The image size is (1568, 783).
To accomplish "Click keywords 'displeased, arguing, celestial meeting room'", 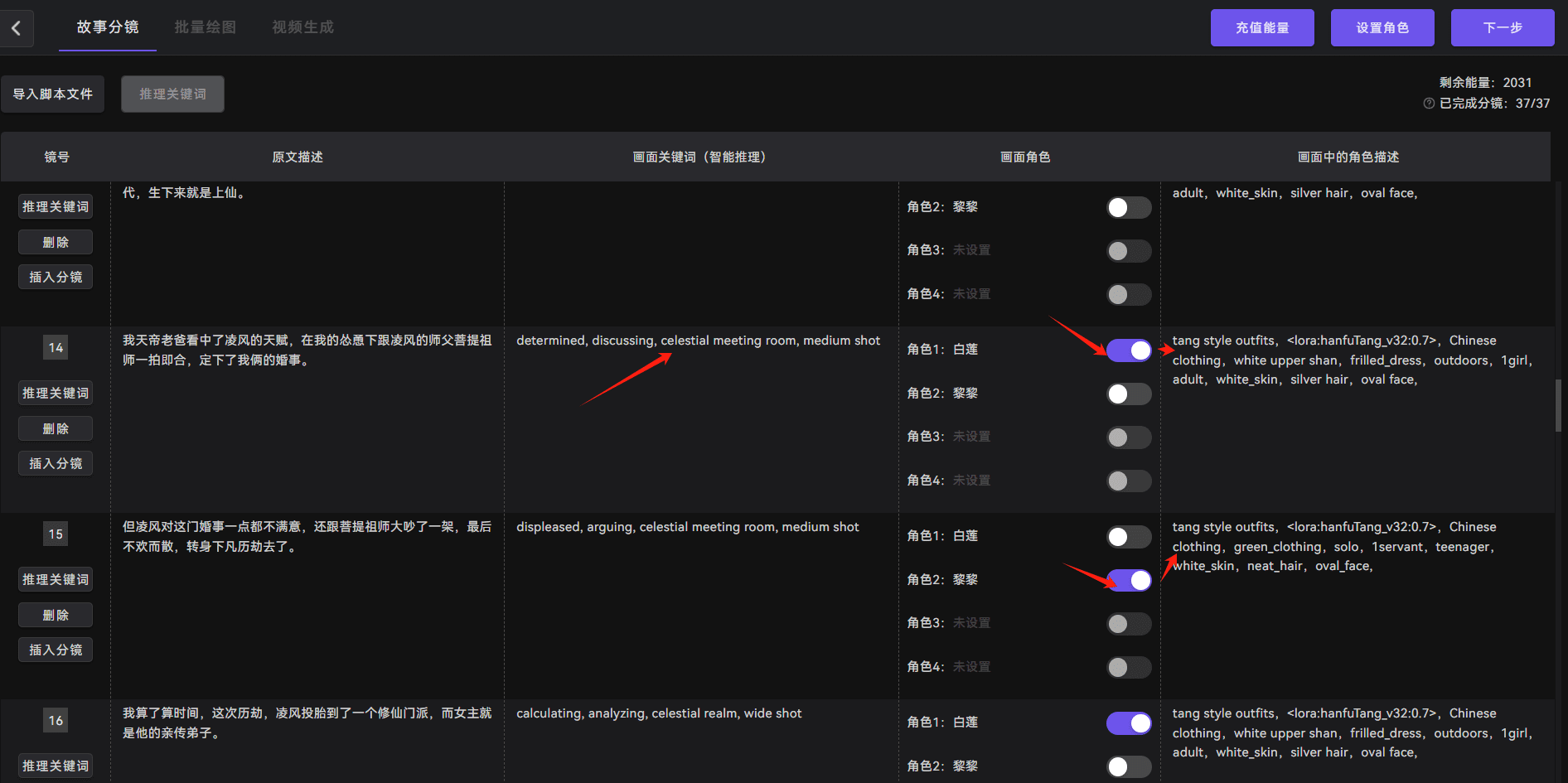I will click(x=687, y=527).
